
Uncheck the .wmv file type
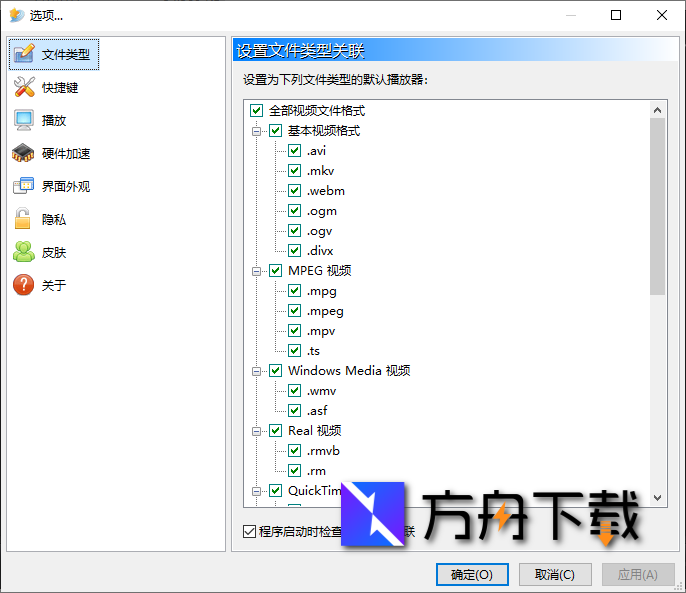pos(294,390)
